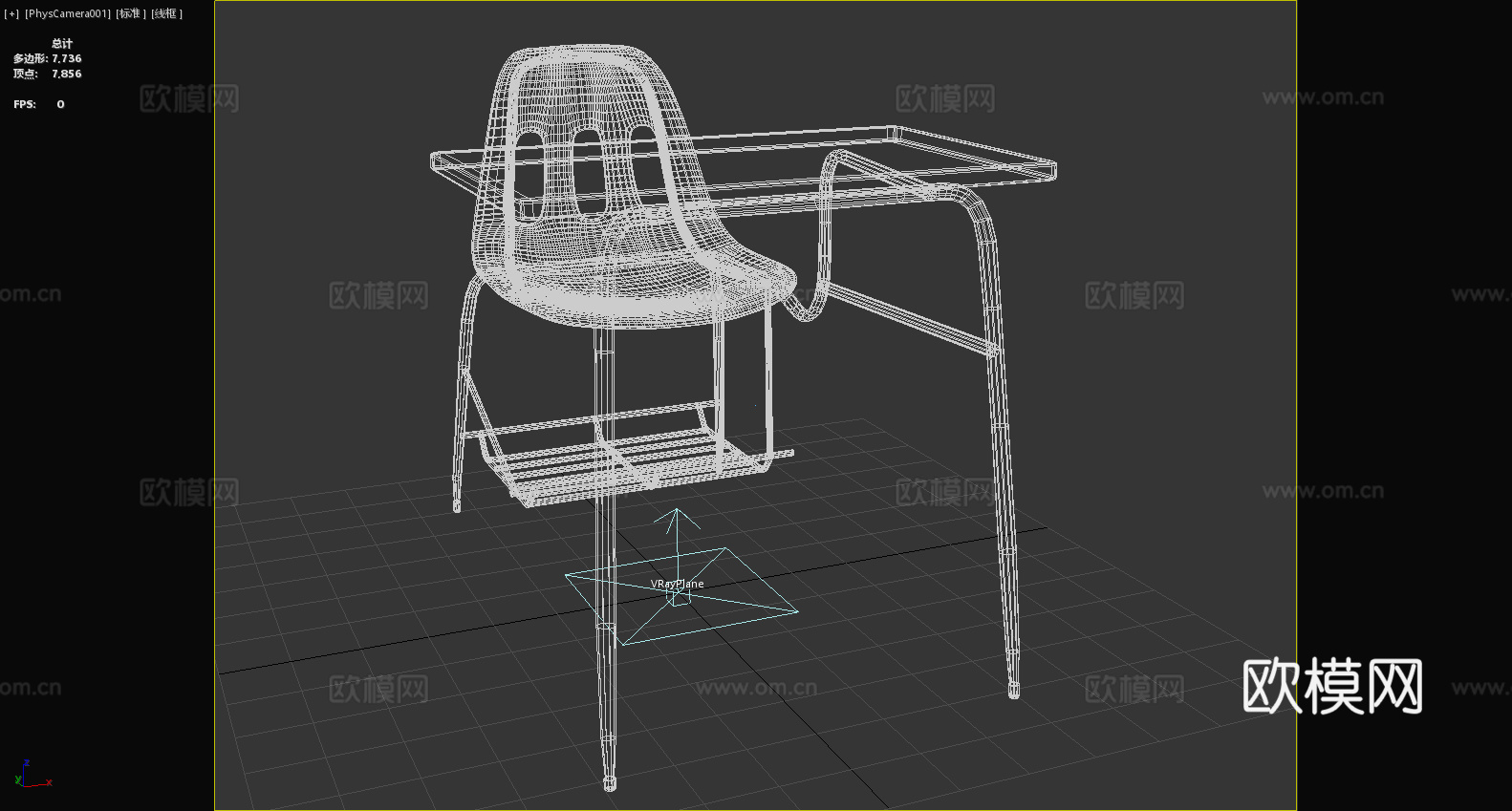Open the 标准 shading quality viewport menu

[131, 13]
